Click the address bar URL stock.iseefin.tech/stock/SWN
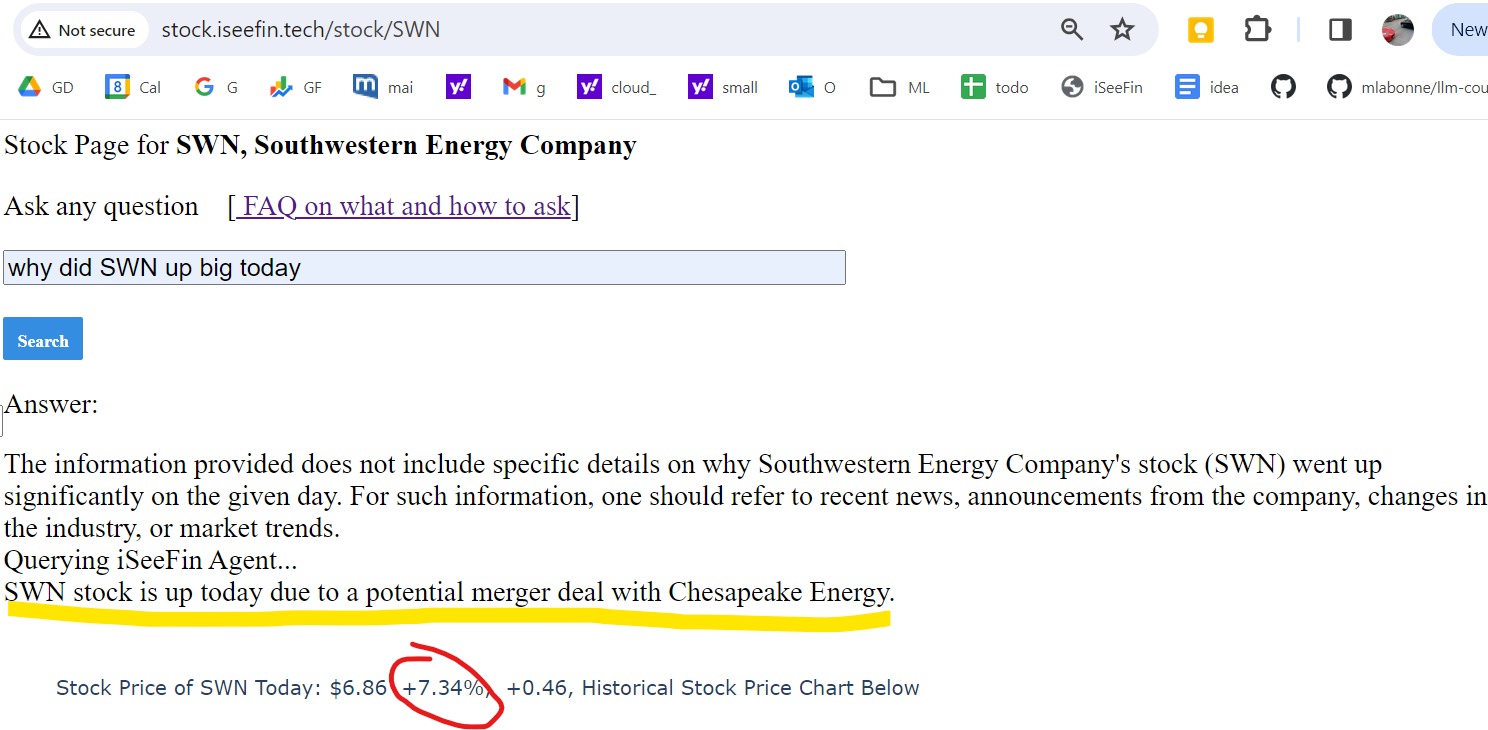 point(300,30)
